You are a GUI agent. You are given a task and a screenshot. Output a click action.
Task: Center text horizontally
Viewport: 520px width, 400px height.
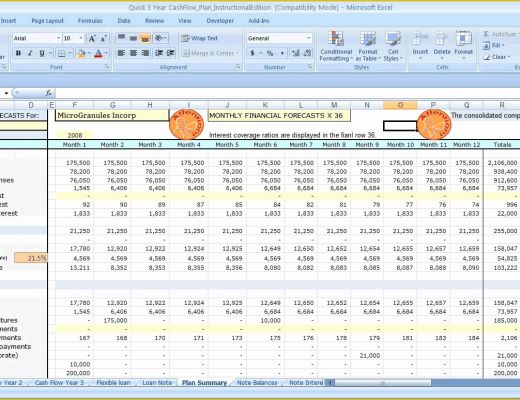(x=133, y=53)
